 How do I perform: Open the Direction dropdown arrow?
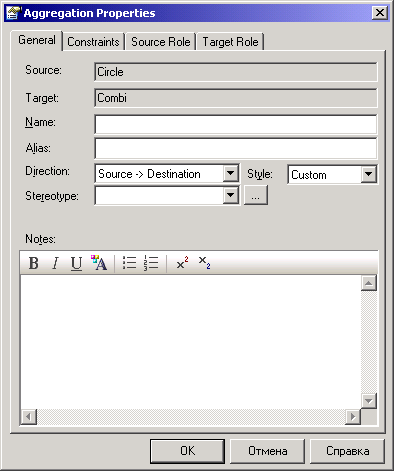point(231,174)
